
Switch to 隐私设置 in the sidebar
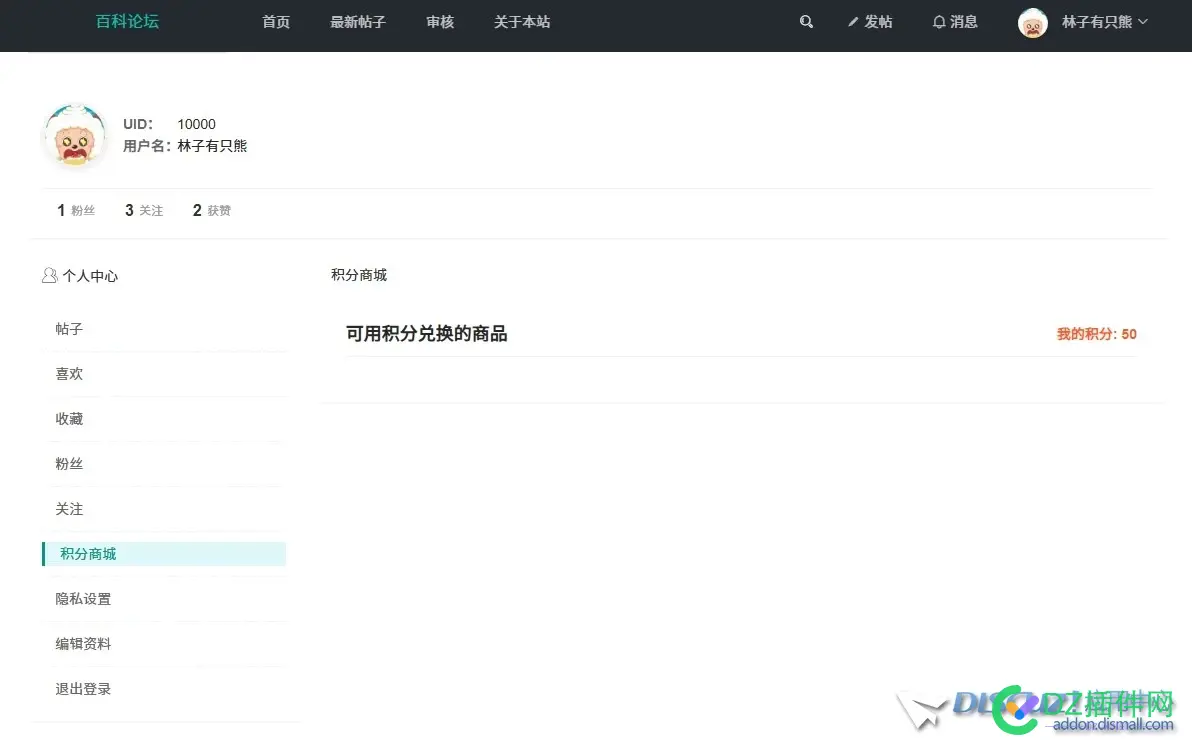tap(82, 598)
